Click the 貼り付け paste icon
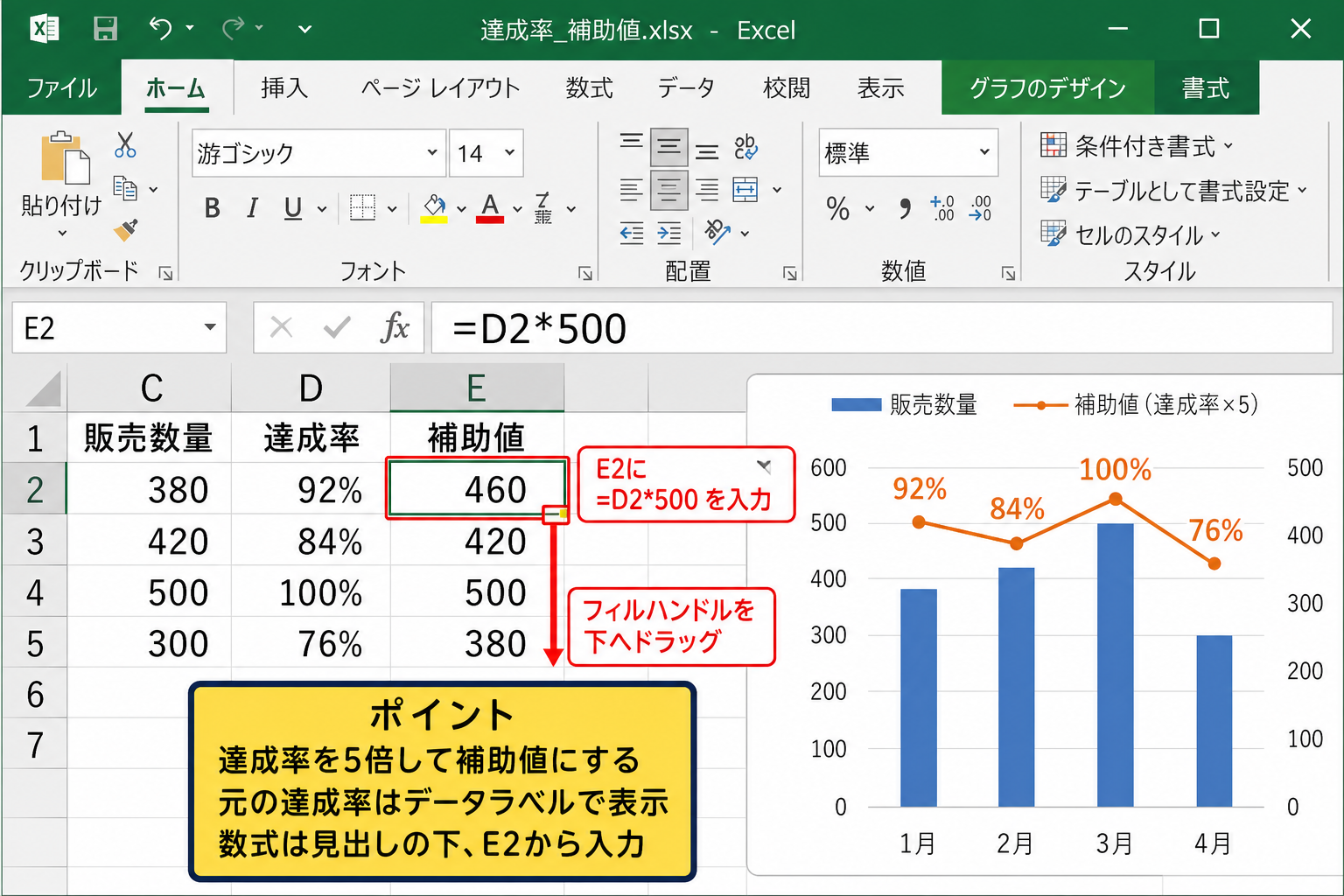The height and width of the screenshot is (896, 1344). [x=65, y=158]
